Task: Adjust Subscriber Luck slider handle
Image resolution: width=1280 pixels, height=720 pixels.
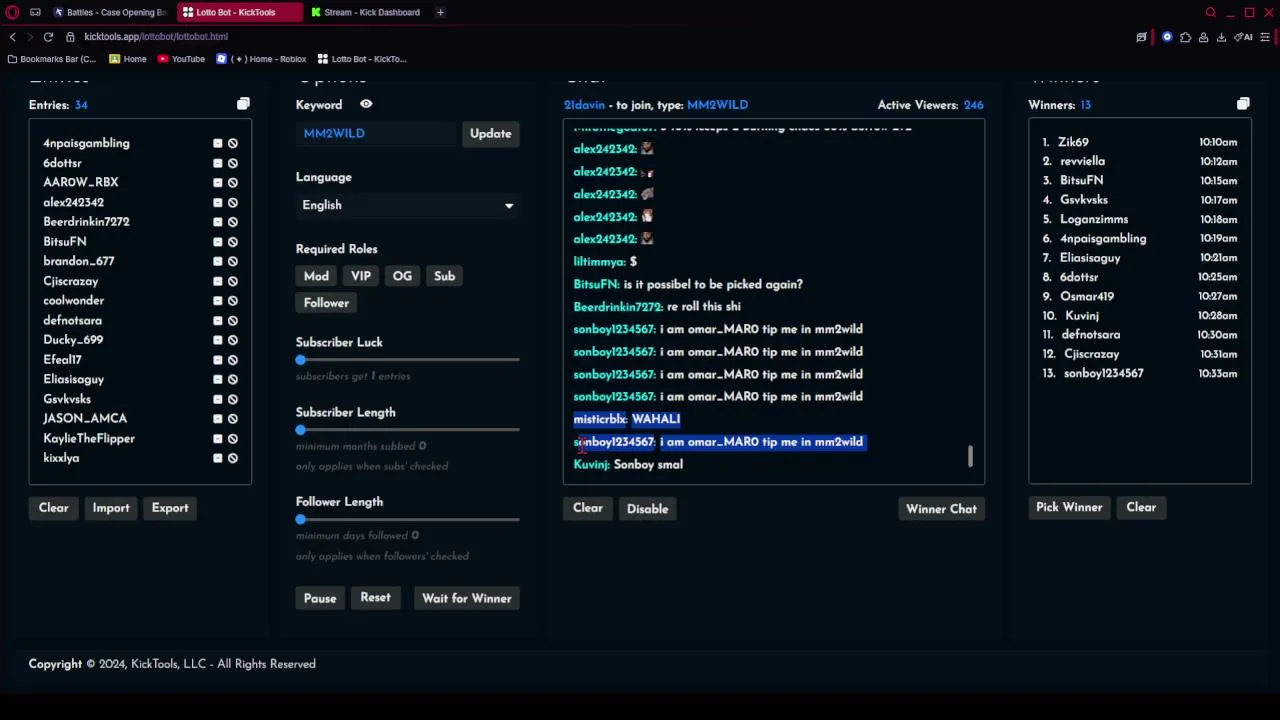Action: (300, 360)
